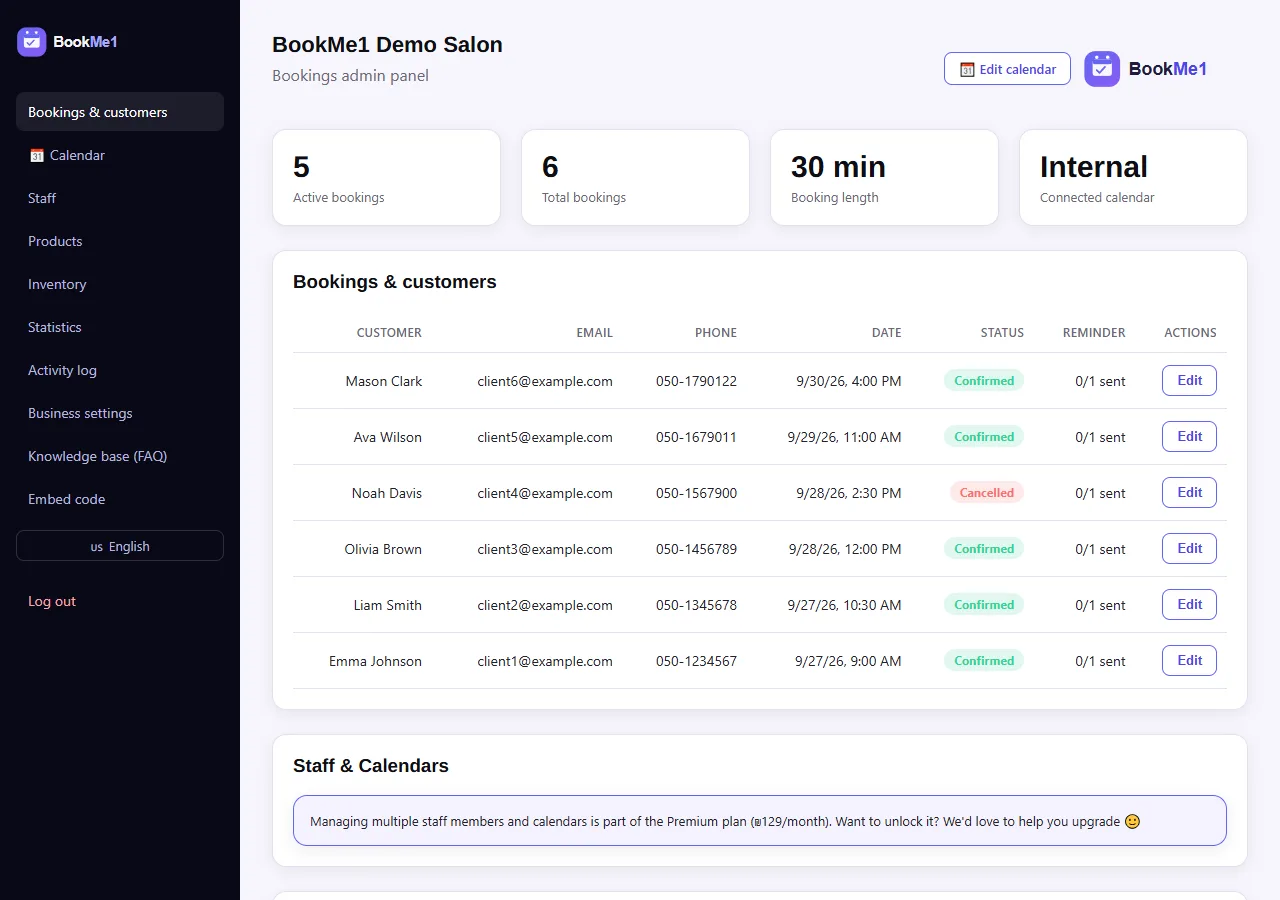
Task: Edit Mason Clark's booking
Action: pyautogui.click(x=1189, y=381)
